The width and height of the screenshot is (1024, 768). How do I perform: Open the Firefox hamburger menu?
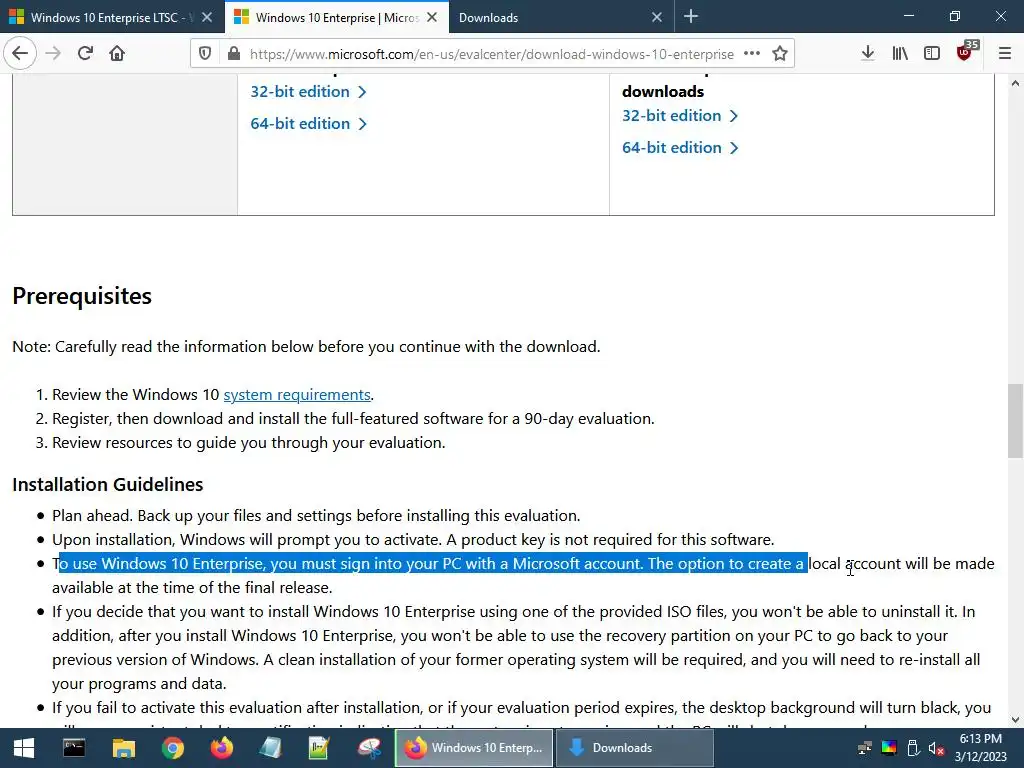click(1005, 54)
